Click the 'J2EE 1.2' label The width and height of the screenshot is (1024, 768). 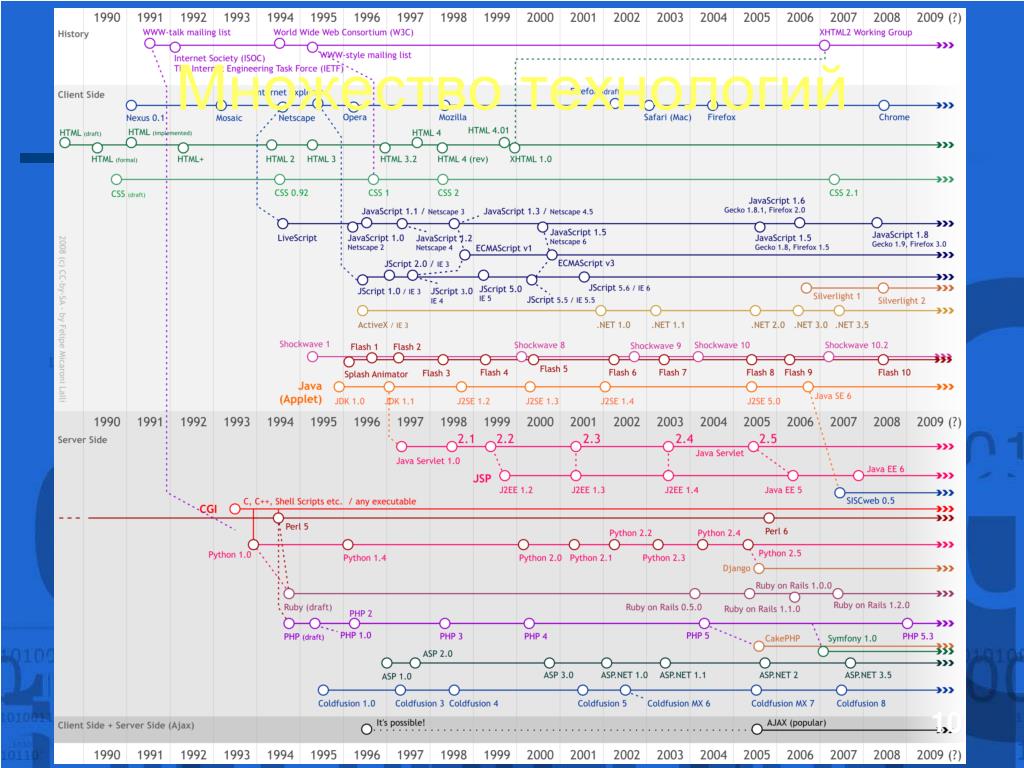[x=516, y=490]
